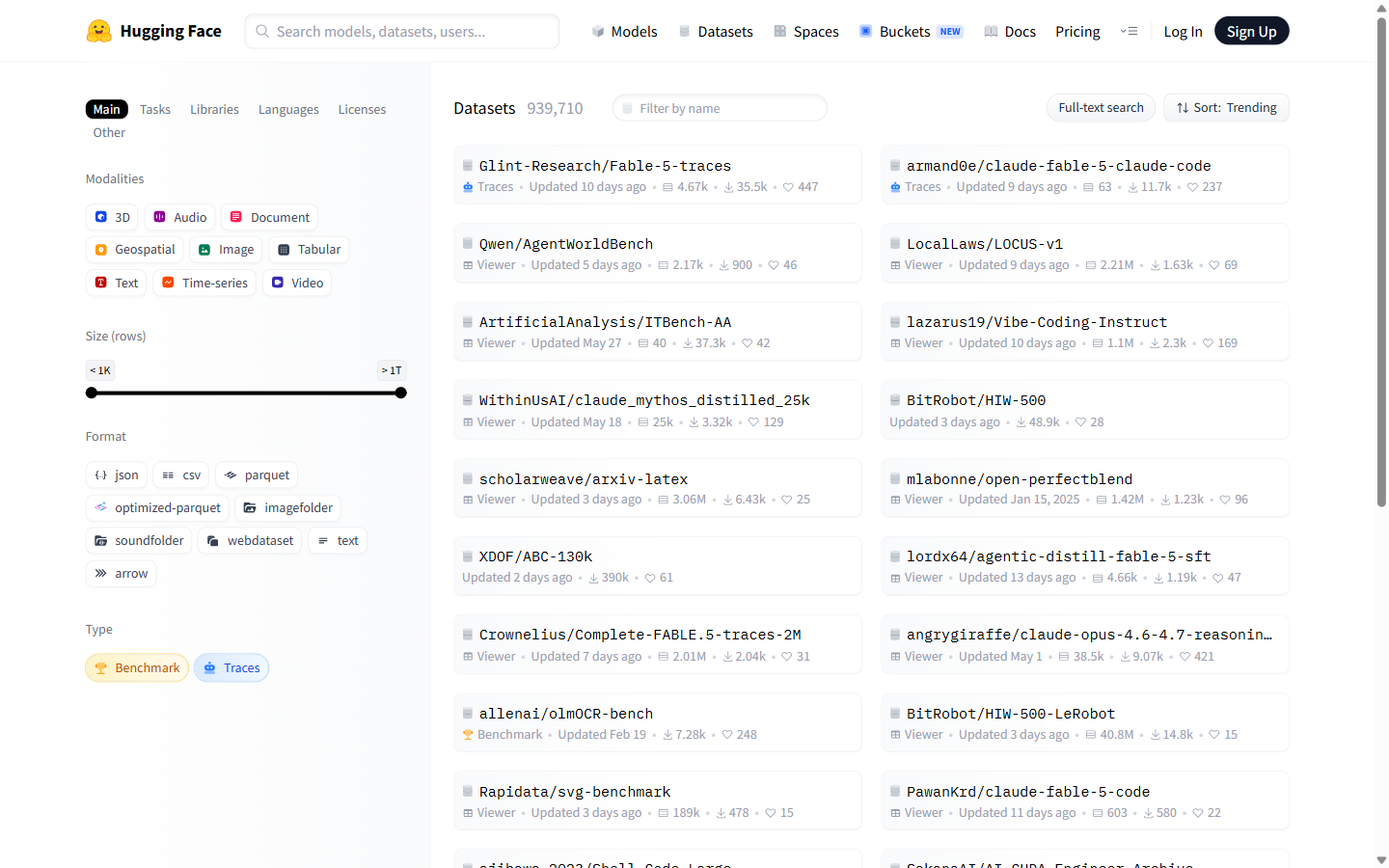
Task: Open Qwen/AgentWorldBench dataset card
Action: (x=658, y=254)
